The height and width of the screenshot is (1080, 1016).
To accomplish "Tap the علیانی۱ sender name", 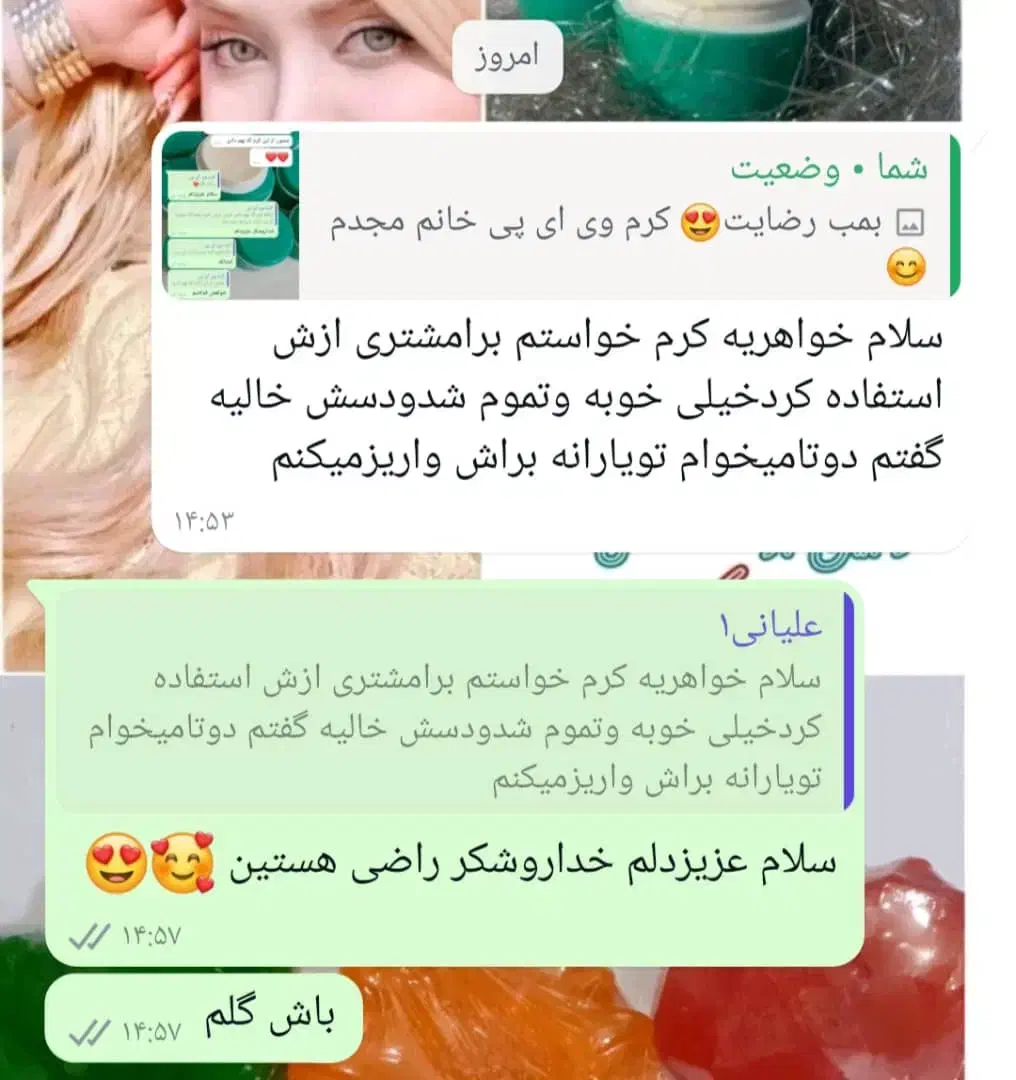I will tap(771, 627).
